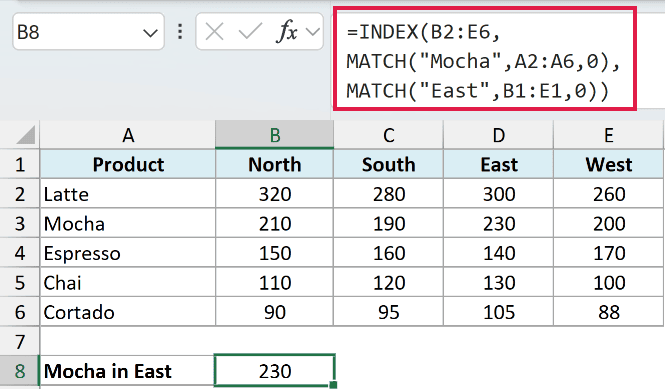Image resolution: width=665 pixels, height=389 pixels.
Task: Click Mocha's East value 230 in row 3
Action: pyautogui.click(x=498, y=224)
